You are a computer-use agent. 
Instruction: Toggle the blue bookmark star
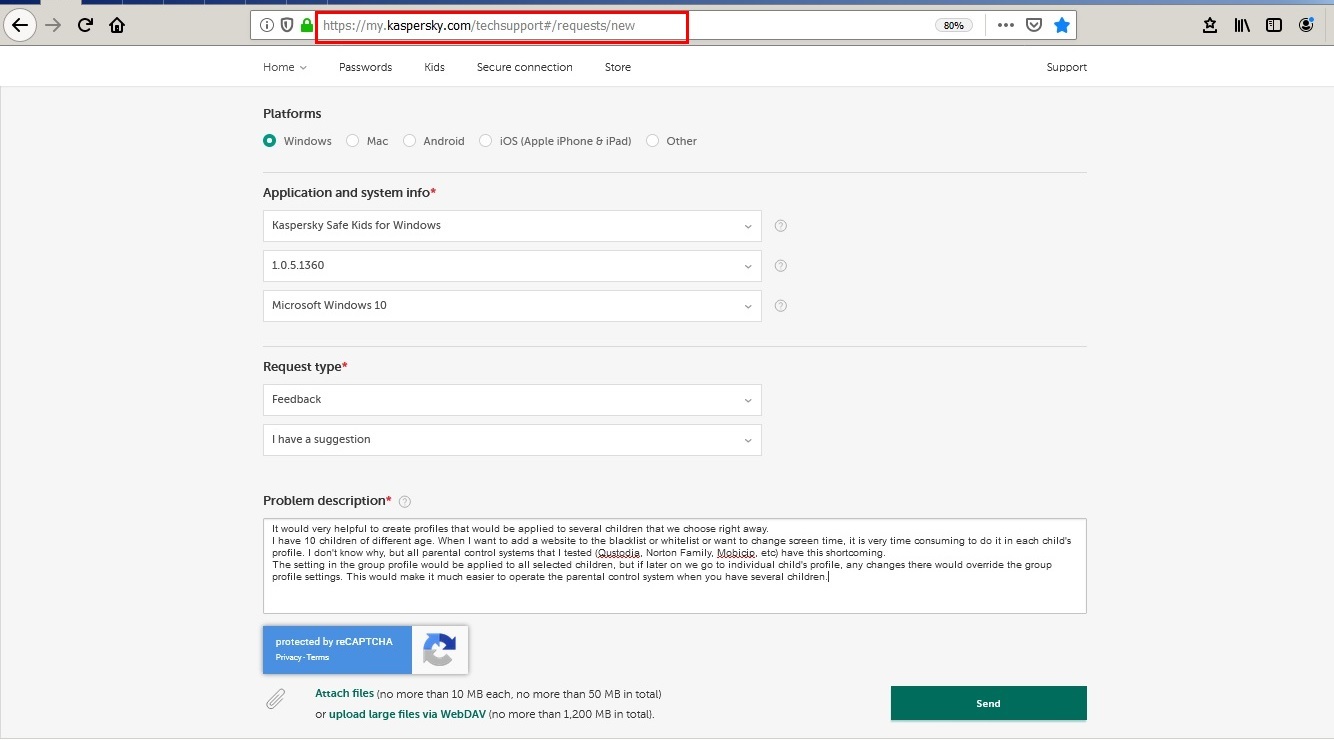tap(1062, 25)
